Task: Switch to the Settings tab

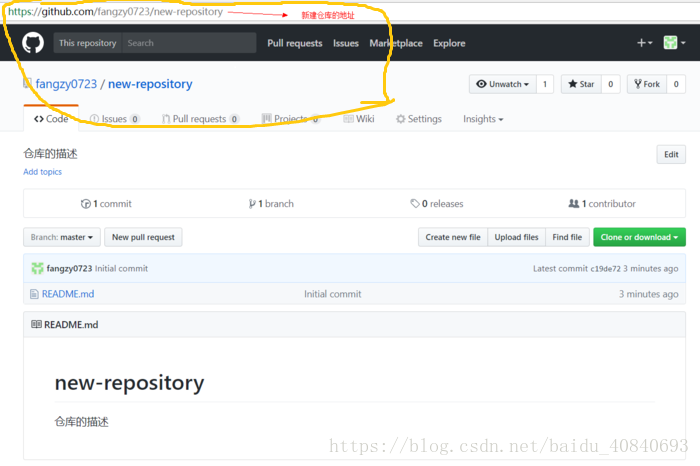Action: (x=419, y=119)
